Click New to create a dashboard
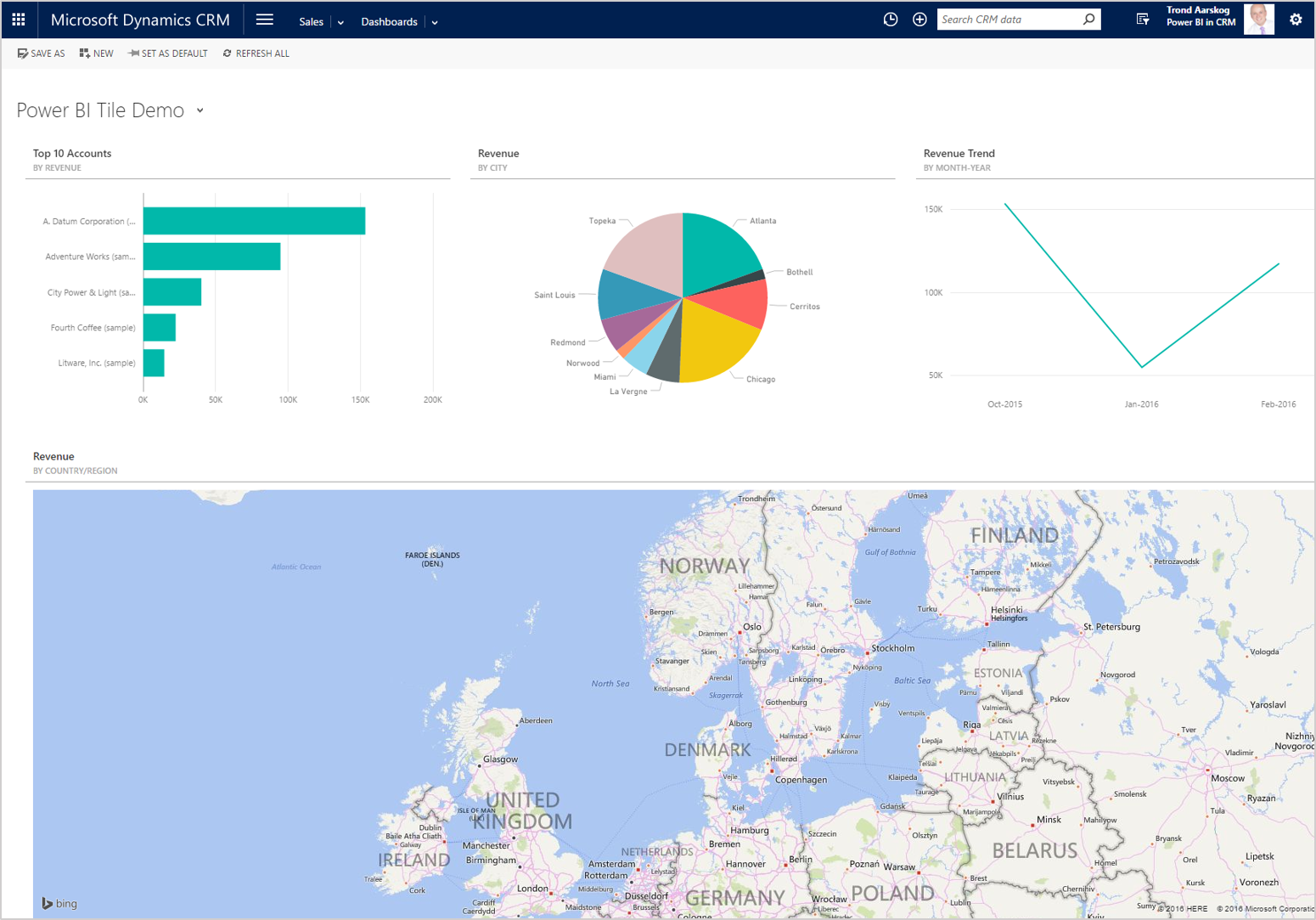The width and height of the screenshot is (1316, 920). [x=96, y=53]
